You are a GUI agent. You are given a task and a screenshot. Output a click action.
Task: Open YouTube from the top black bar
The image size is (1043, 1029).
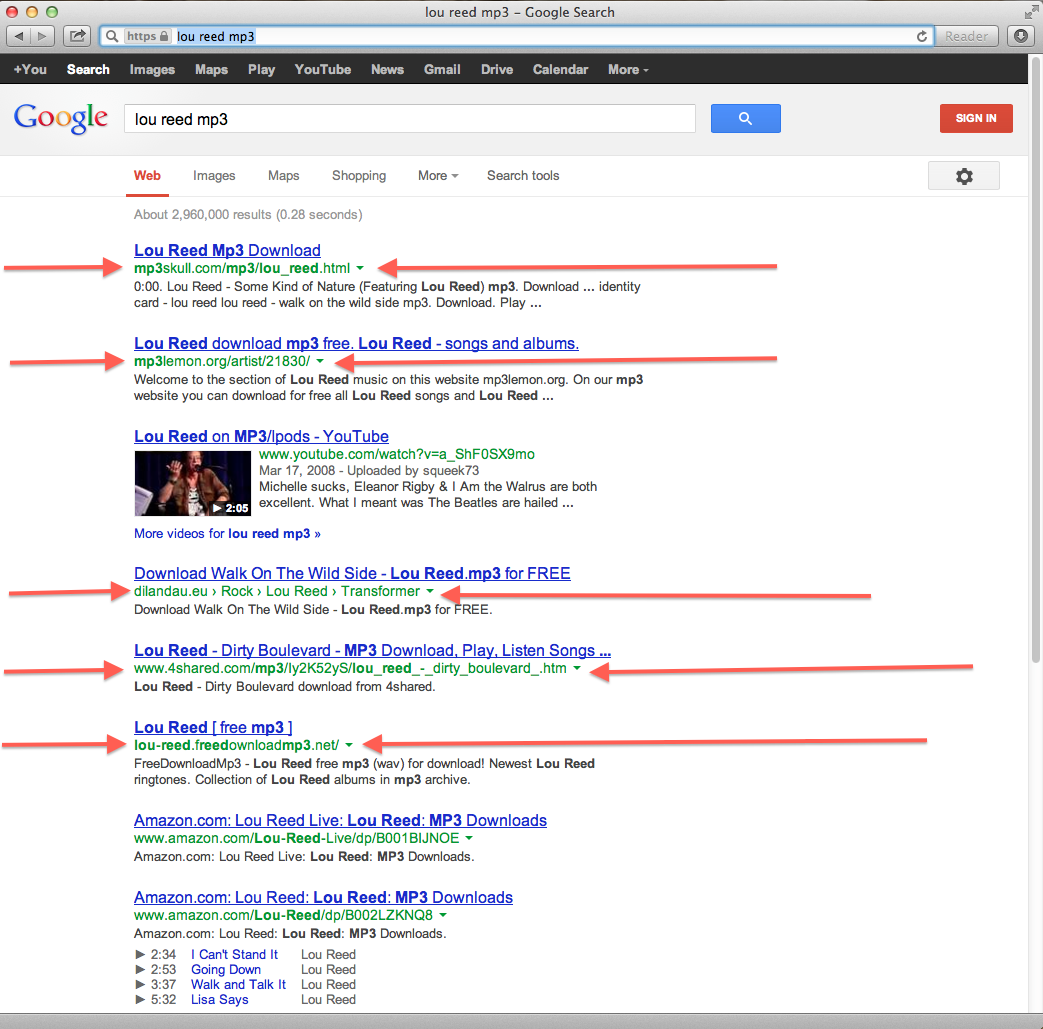[x=322, y=70]
